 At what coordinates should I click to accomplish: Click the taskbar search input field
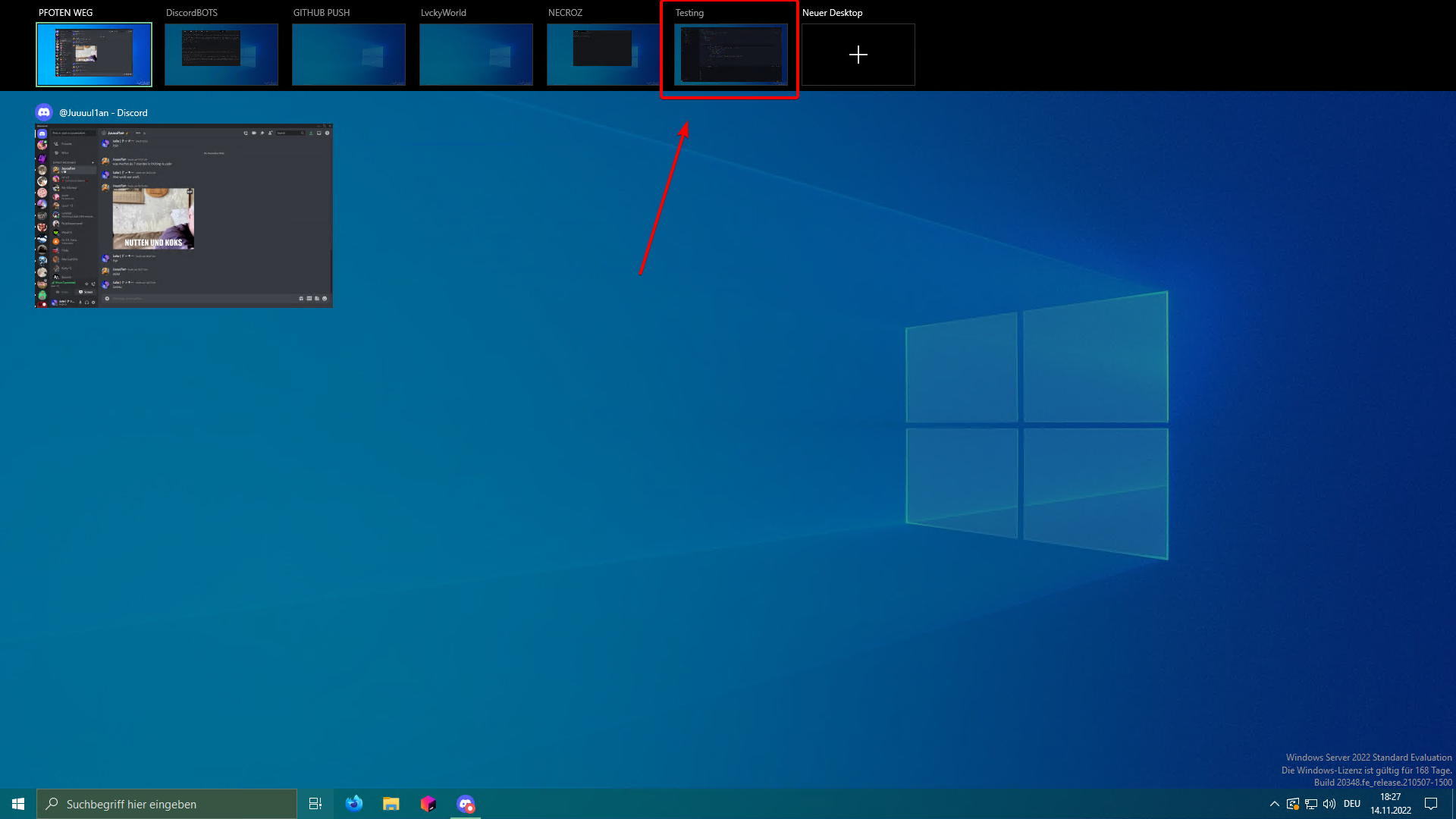point(167,804)
